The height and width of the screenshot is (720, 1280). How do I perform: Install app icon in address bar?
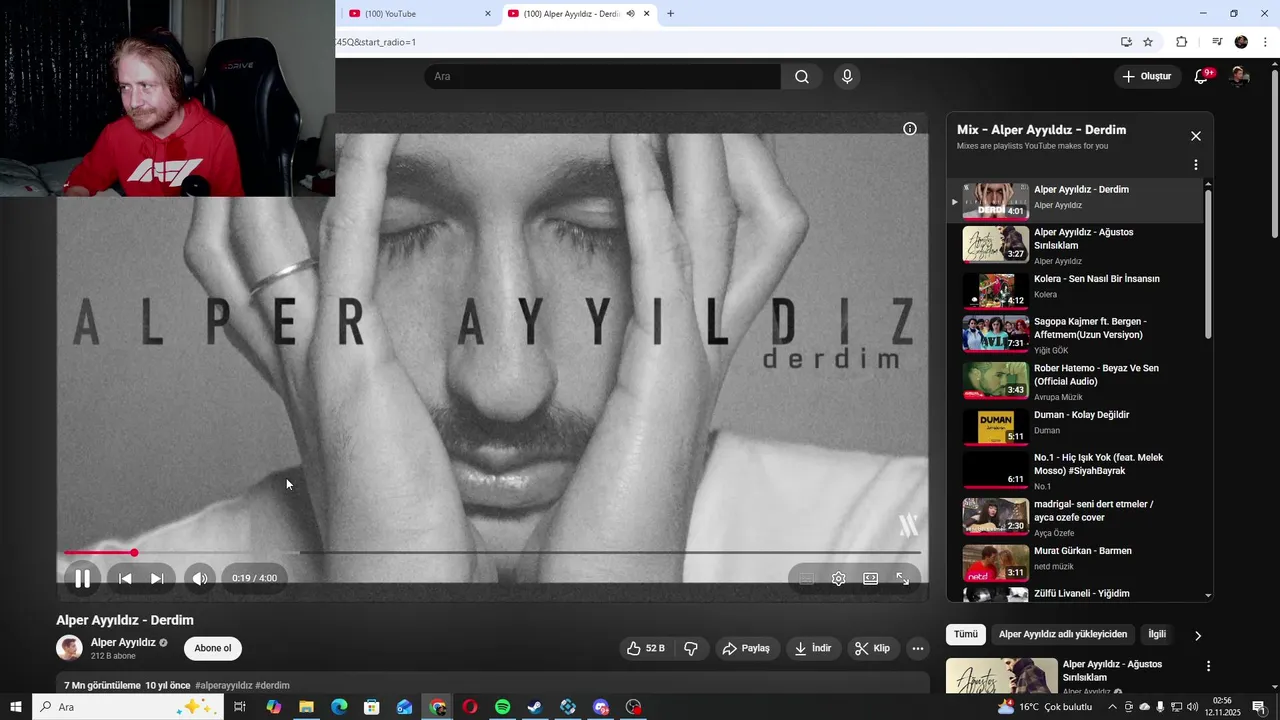pyautogui.click(x=1126, y=42)
